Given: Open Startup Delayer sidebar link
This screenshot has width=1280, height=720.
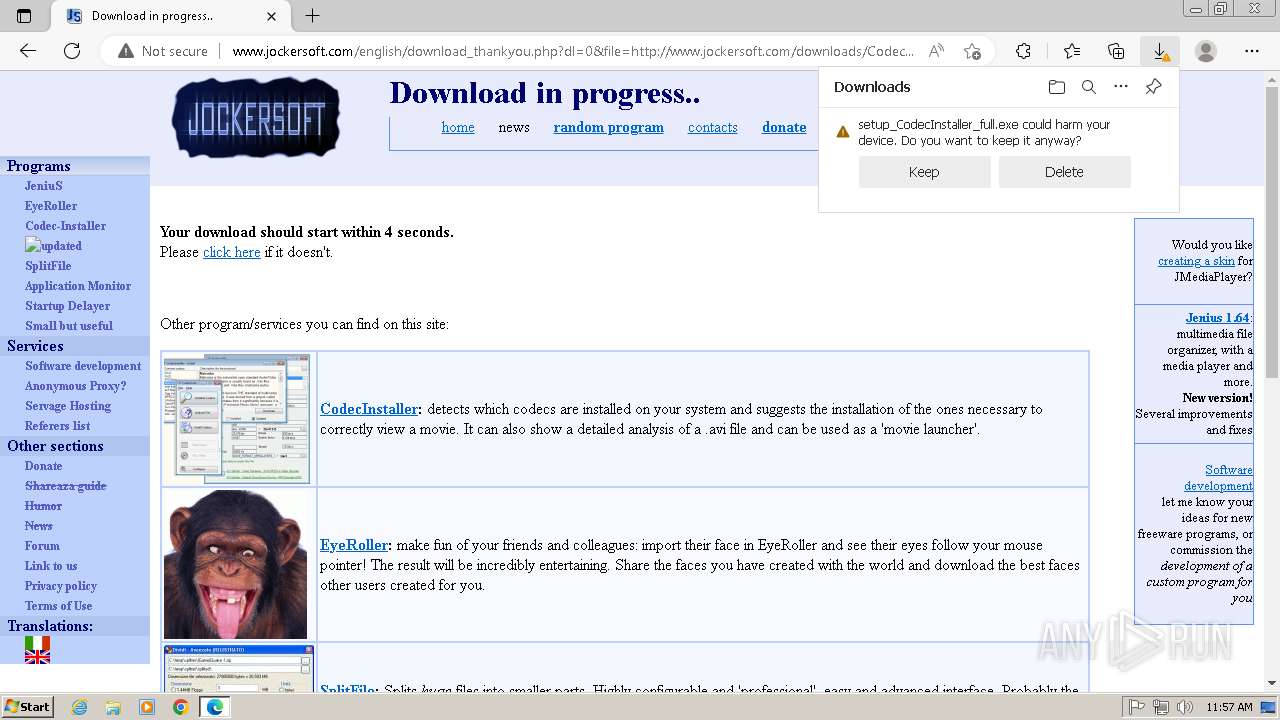Looking at the screenshot, I should pos(67,306).
